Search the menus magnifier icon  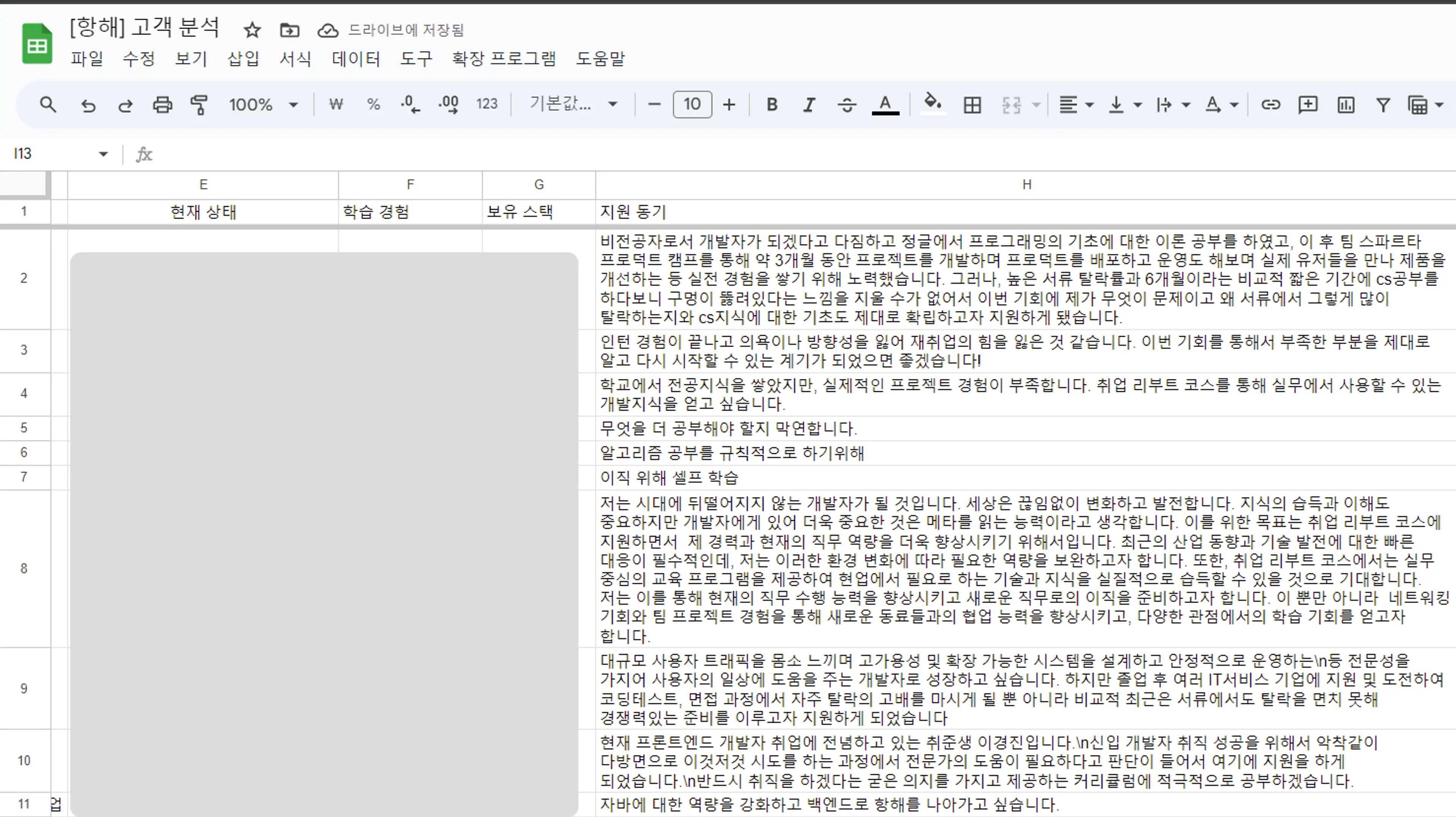[48, 105]
